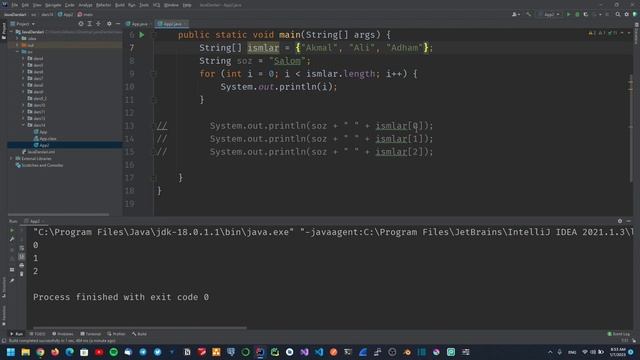Open the Build tool window button

[x=139, y=334]
